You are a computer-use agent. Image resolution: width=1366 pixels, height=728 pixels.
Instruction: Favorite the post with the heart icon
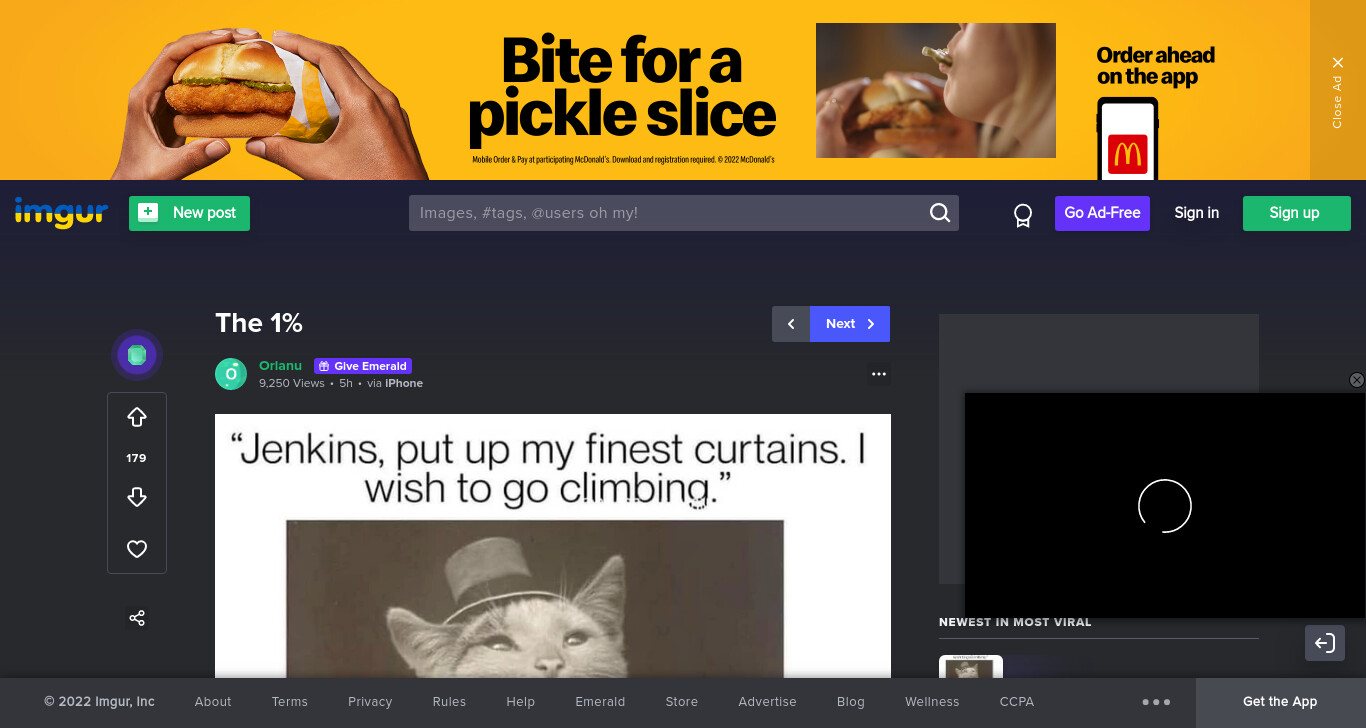[x=137, y=549]
